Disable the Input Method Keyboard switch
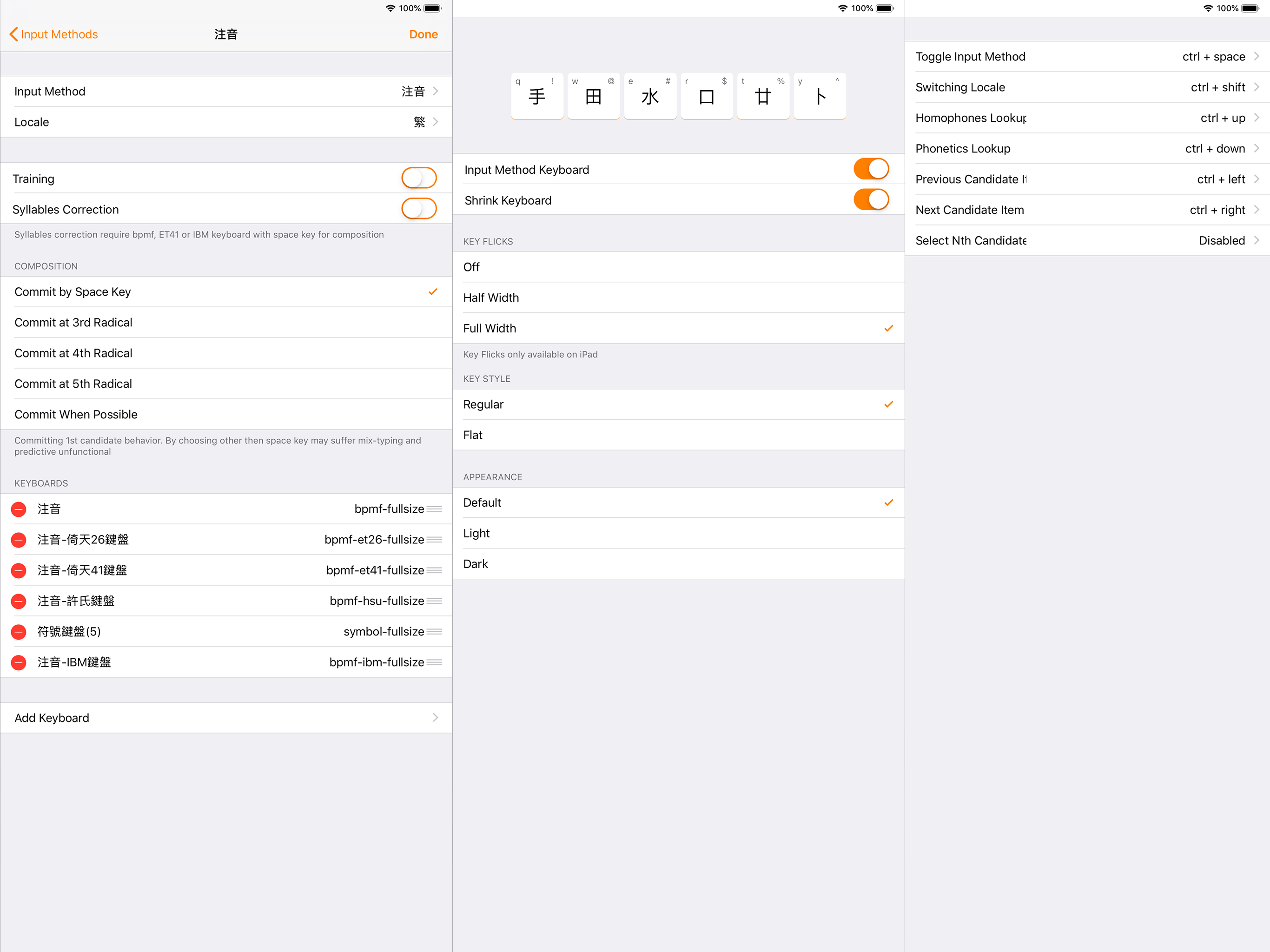Screen dimensions: 1270x952 point(871,169)
